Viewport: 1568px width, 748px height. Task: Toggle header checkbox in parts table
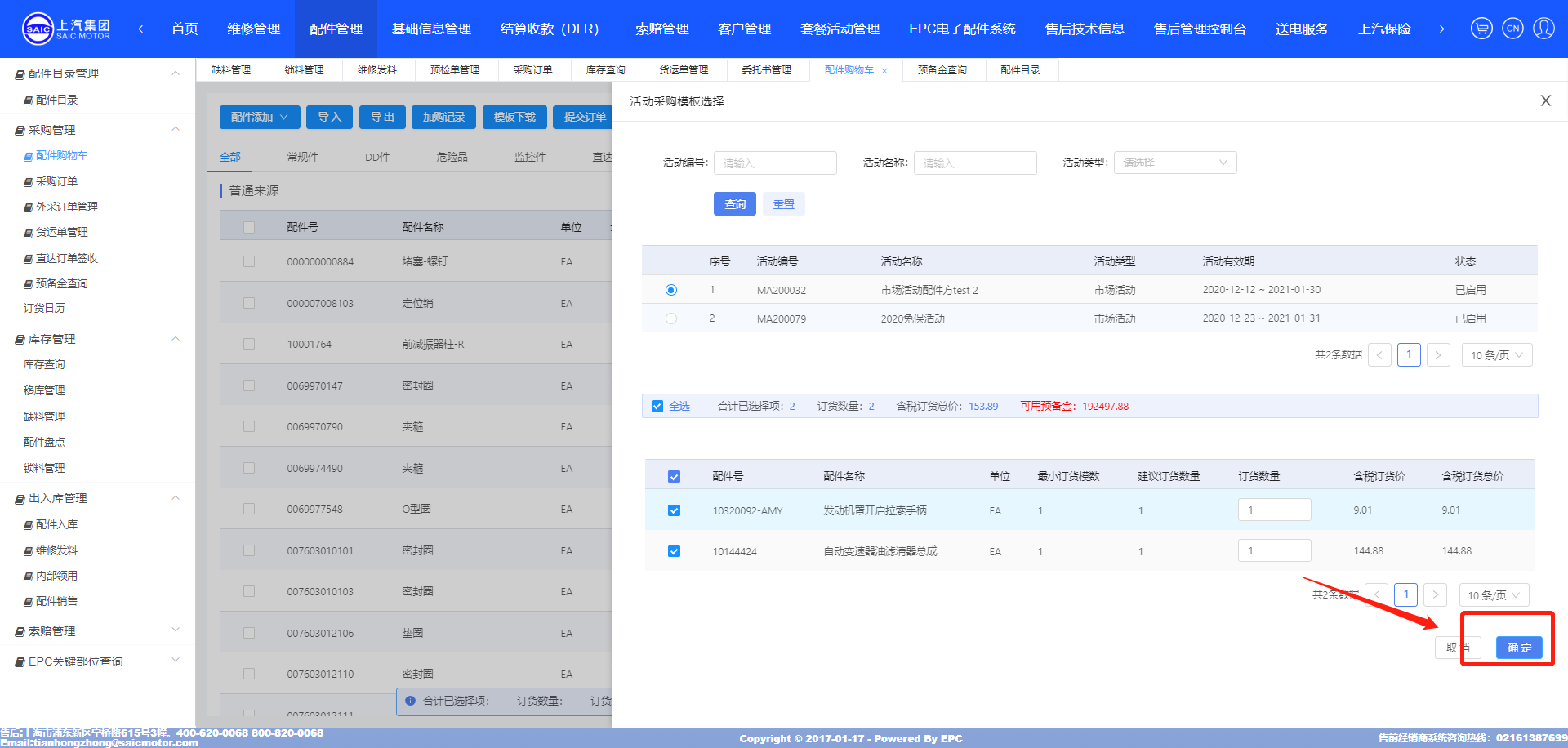coord(674,476)
